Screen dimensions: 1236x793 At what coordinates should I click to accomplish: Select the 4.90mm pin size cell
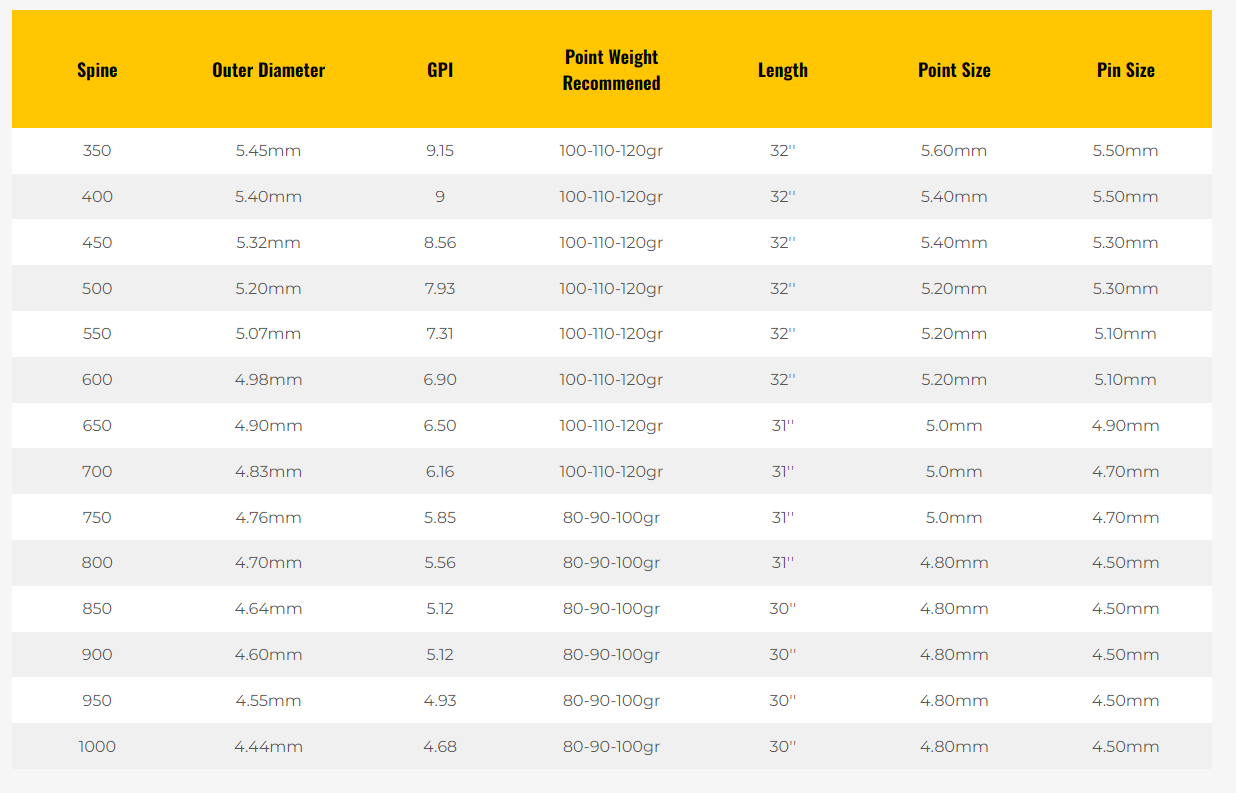(1125, 426)
